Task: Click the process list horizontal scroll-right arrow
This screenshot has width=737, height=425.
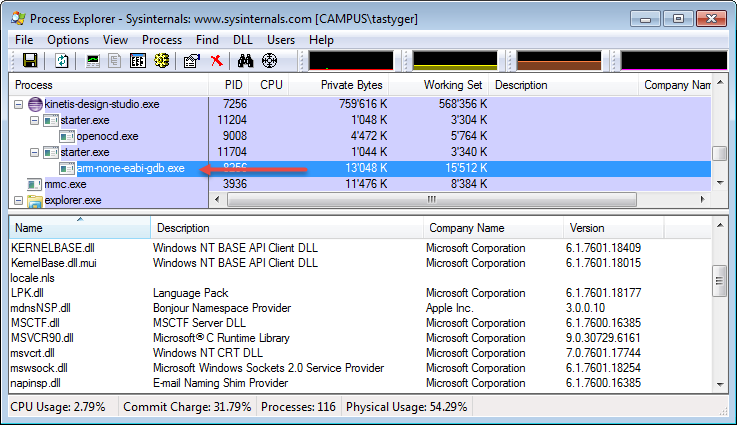Action: 702,199
